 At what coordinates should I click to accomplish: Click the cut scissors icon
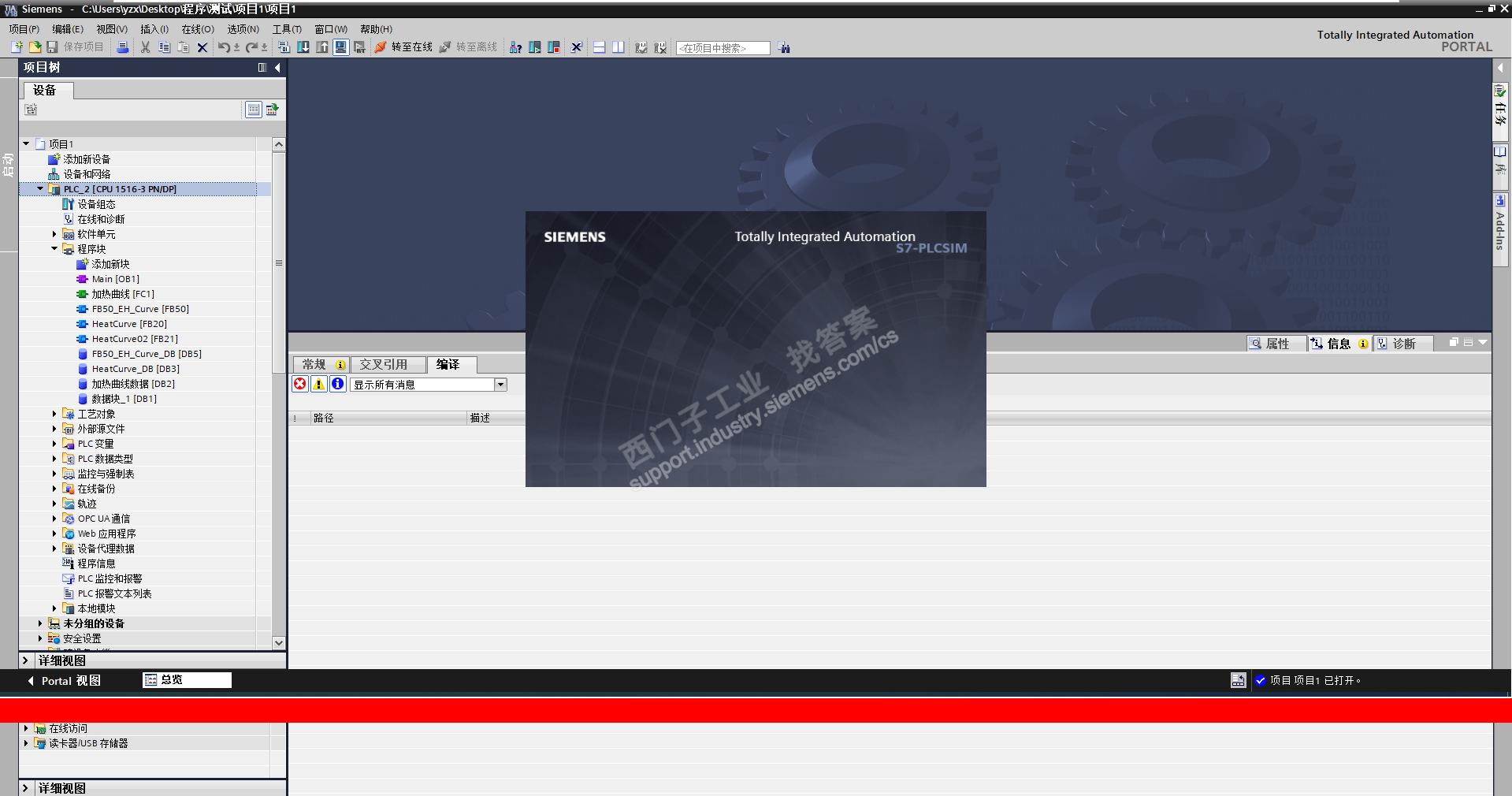point(145,47)
